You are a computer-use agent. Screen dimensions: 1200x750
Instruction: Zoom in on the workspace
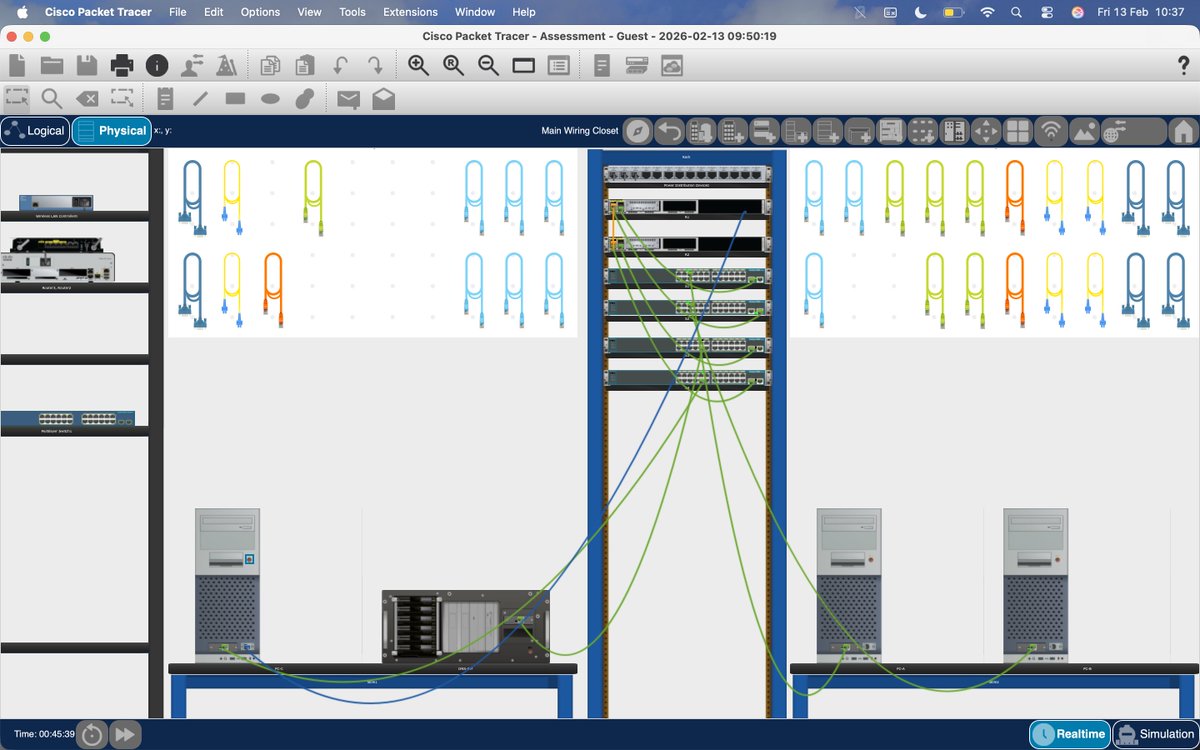419,66
